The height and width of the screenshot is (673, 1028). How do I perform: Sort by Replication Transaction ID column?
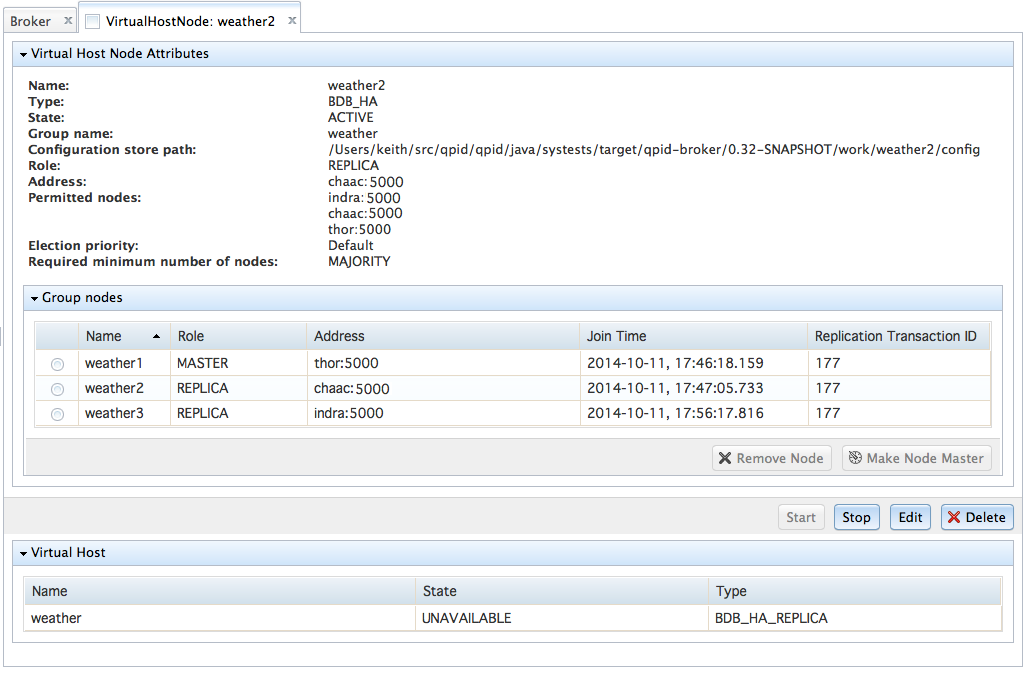tap(895, 336)
